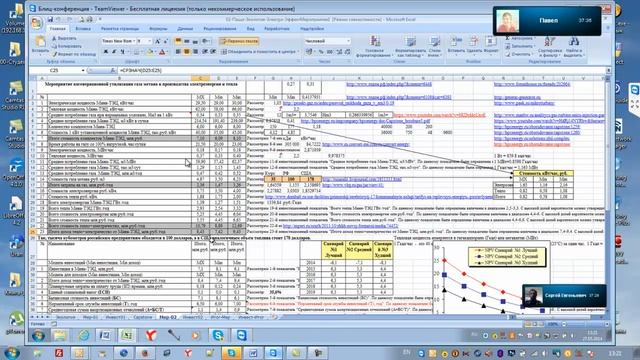Switch to the Данные tab
This screenshot has height=360, width=640.
click(185, 29)
